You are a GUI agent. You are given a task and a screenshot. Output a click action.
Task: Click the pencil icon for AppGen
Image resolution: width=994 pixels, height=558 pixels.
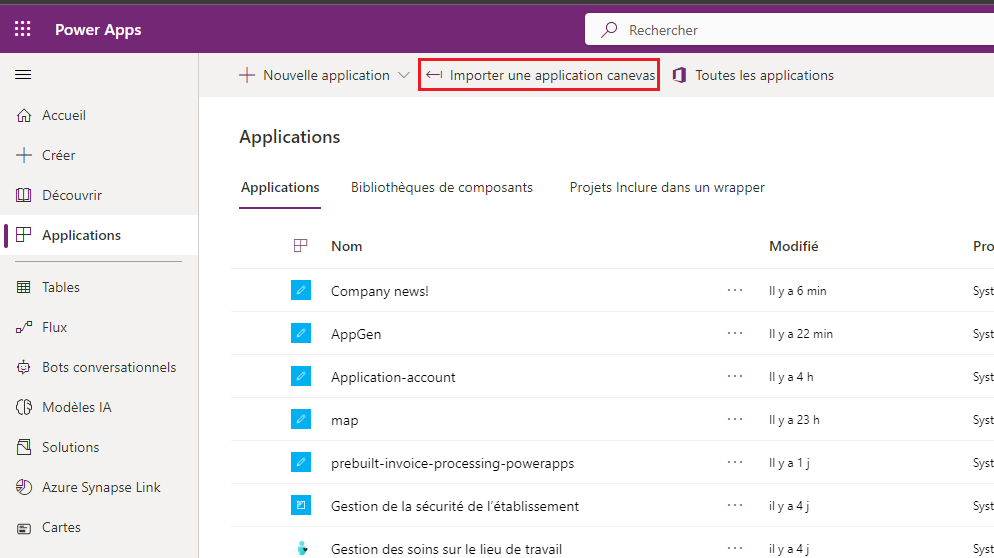tap(301, 334)
